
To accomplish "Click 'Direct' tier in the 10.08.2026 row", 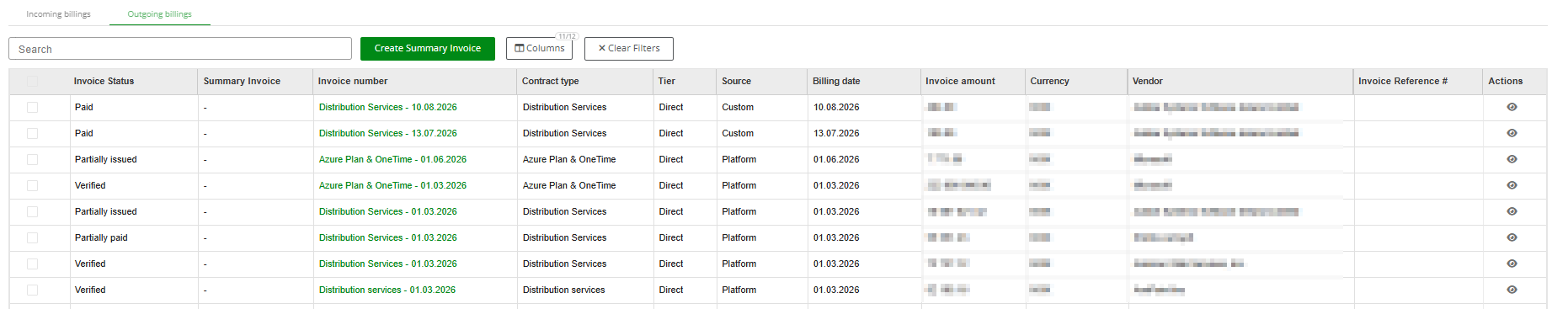I will pyautogui.click(x=671, y=107).
